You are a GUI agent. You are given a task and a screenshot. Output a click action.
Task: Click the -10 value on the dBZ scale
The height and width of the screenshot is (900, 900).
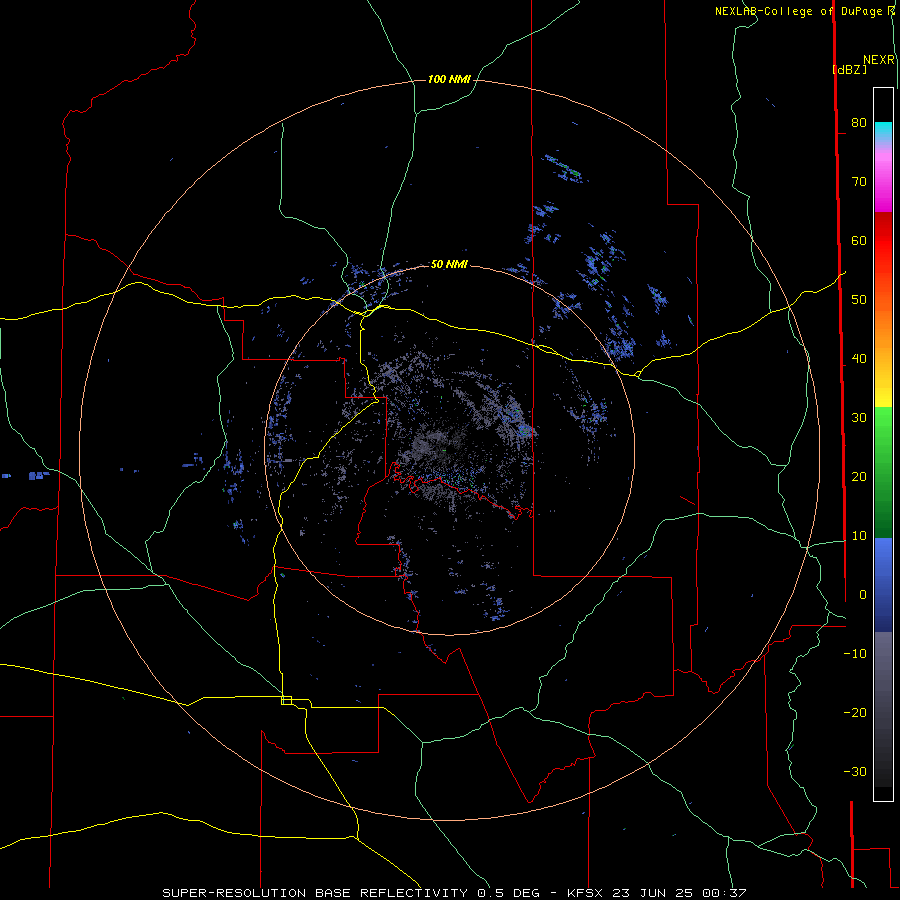point(855,653)
